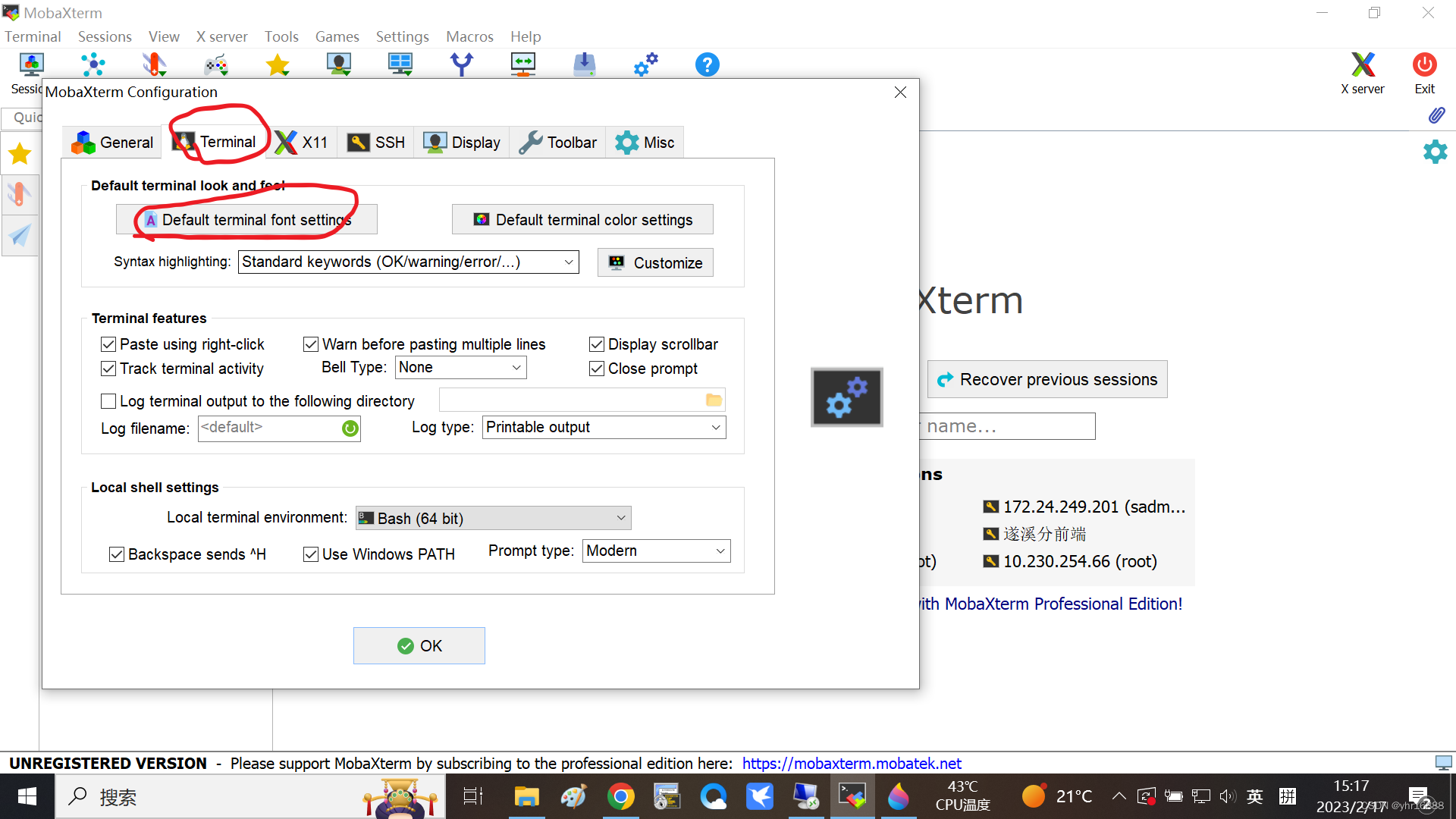This screenshot has width=1456, height=819.
Task: Open the Servers toolbar icon
Action: pos(93,65)
